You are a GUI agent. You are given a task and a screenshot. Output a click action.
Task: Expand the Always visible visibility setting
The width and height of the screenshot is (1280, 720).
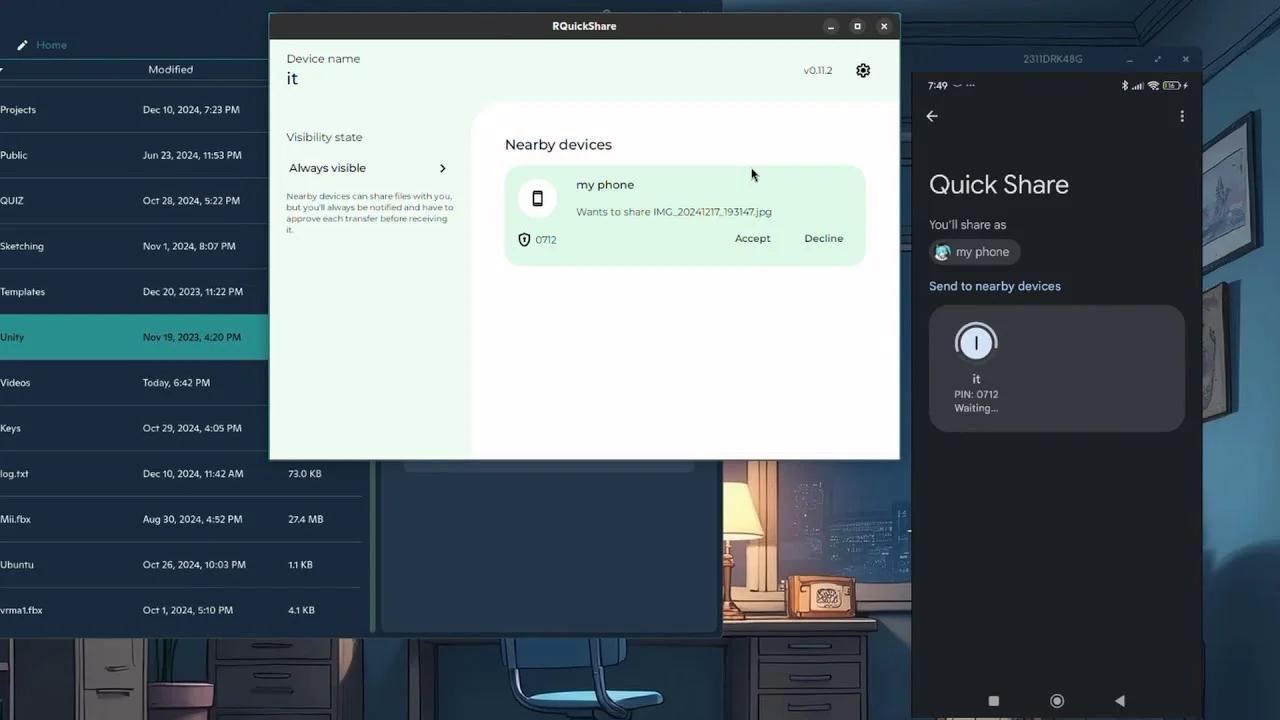[367, 167]
